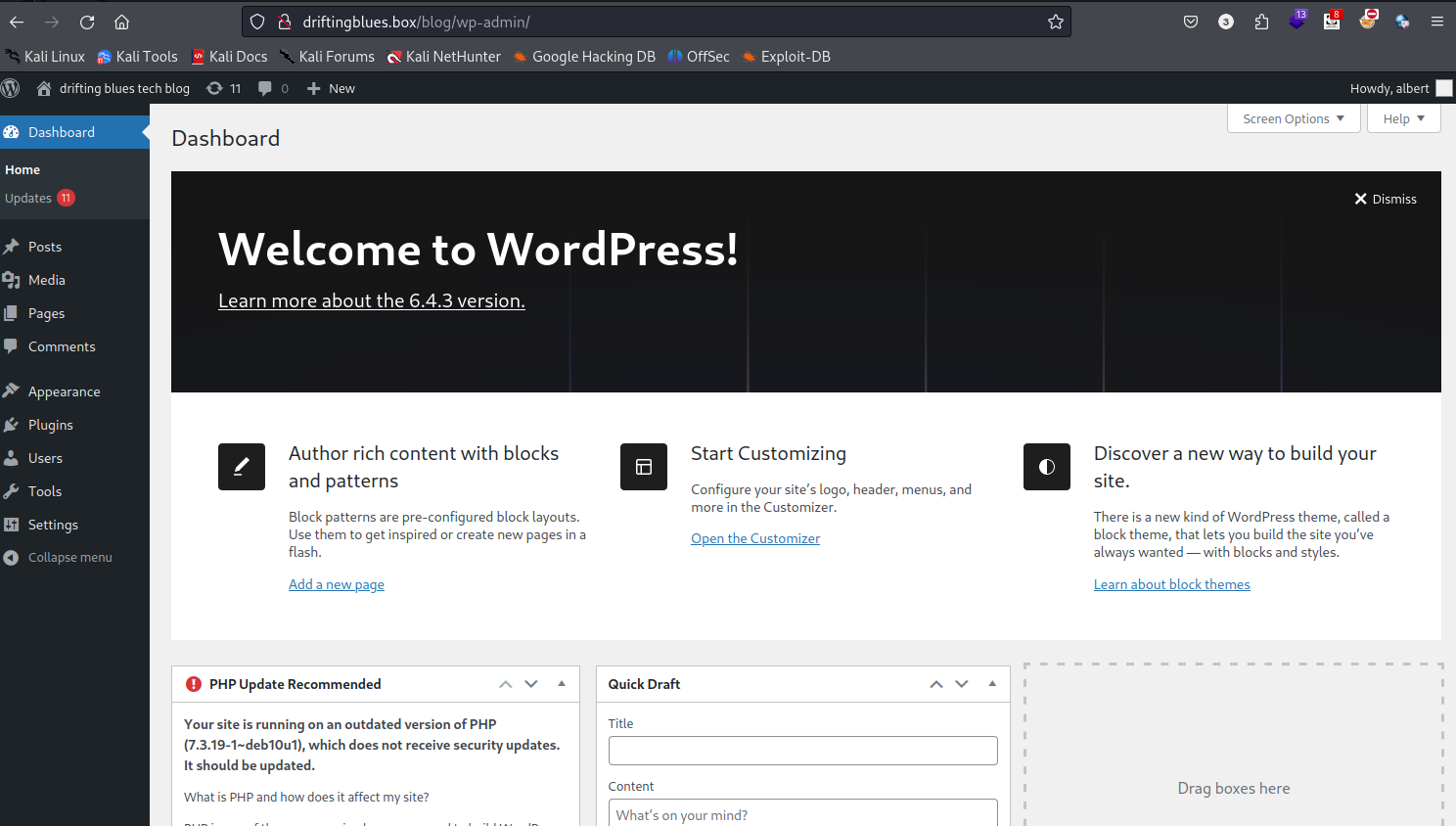The image size is (1456, 826).
Task: Click the extension icon with badge 13
Action: [x=1297, y=21]
